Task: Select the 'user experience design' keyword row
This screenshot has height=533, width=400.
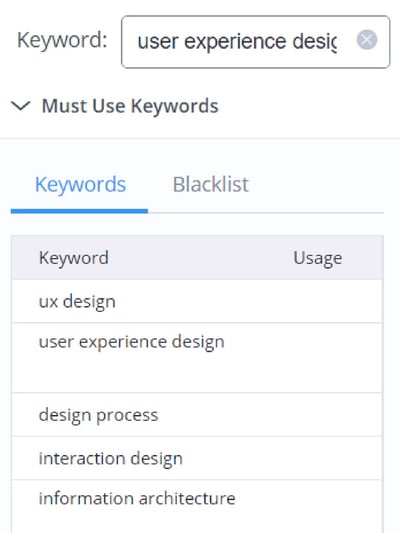Action: pyautogui.click(x=197, y=358)
